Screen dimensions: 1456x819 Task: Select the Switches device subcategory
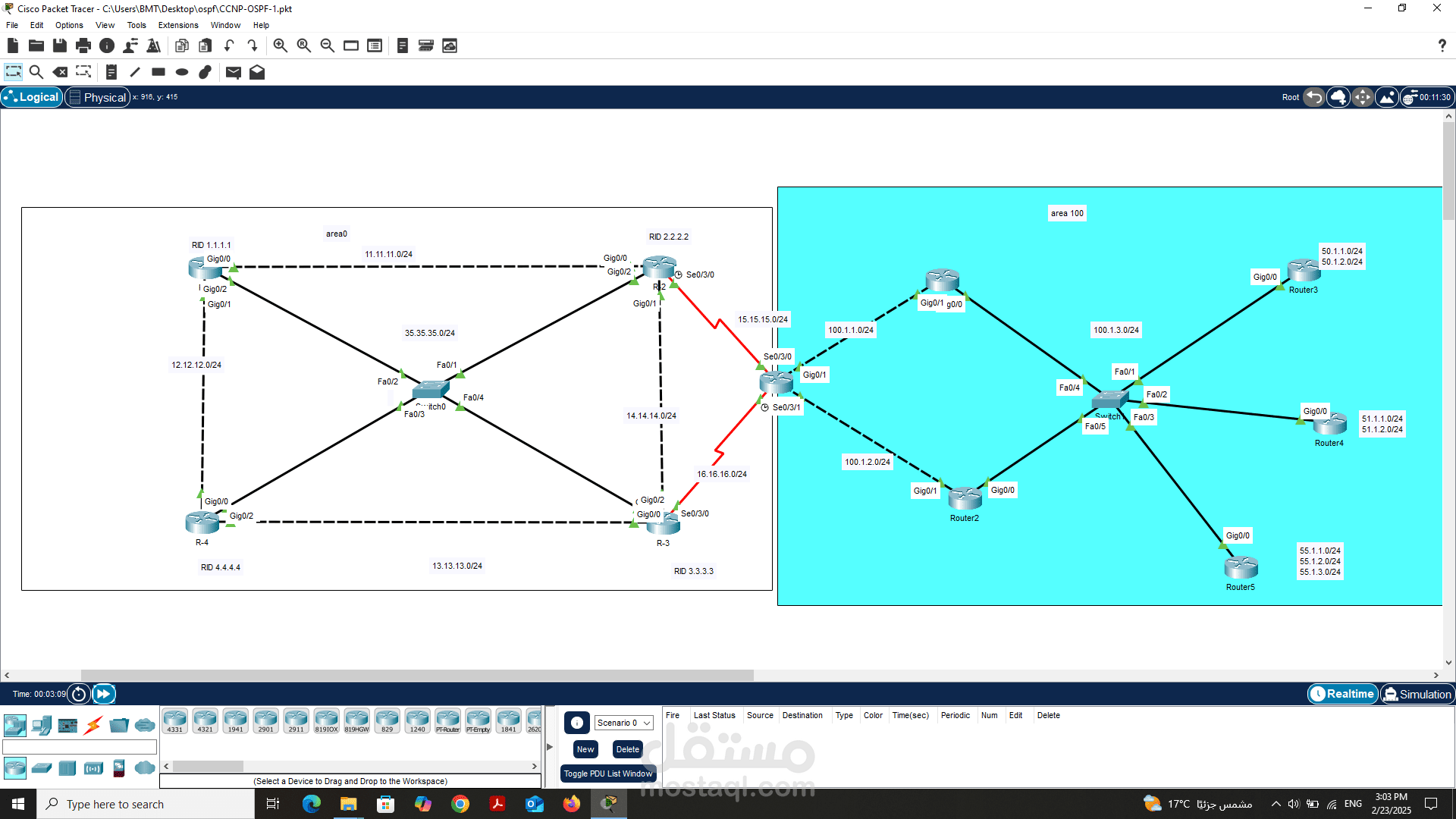(42, 768)
